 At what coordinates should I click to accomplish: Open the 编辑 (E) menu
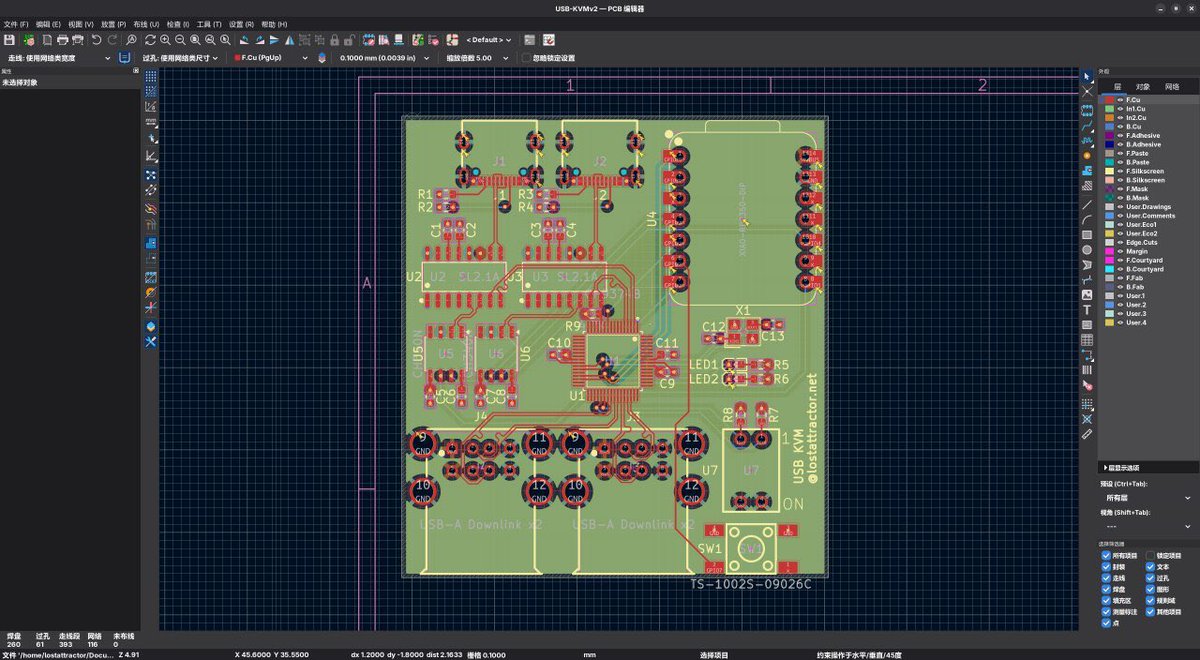pyautogui.click(x=48, y=23)
